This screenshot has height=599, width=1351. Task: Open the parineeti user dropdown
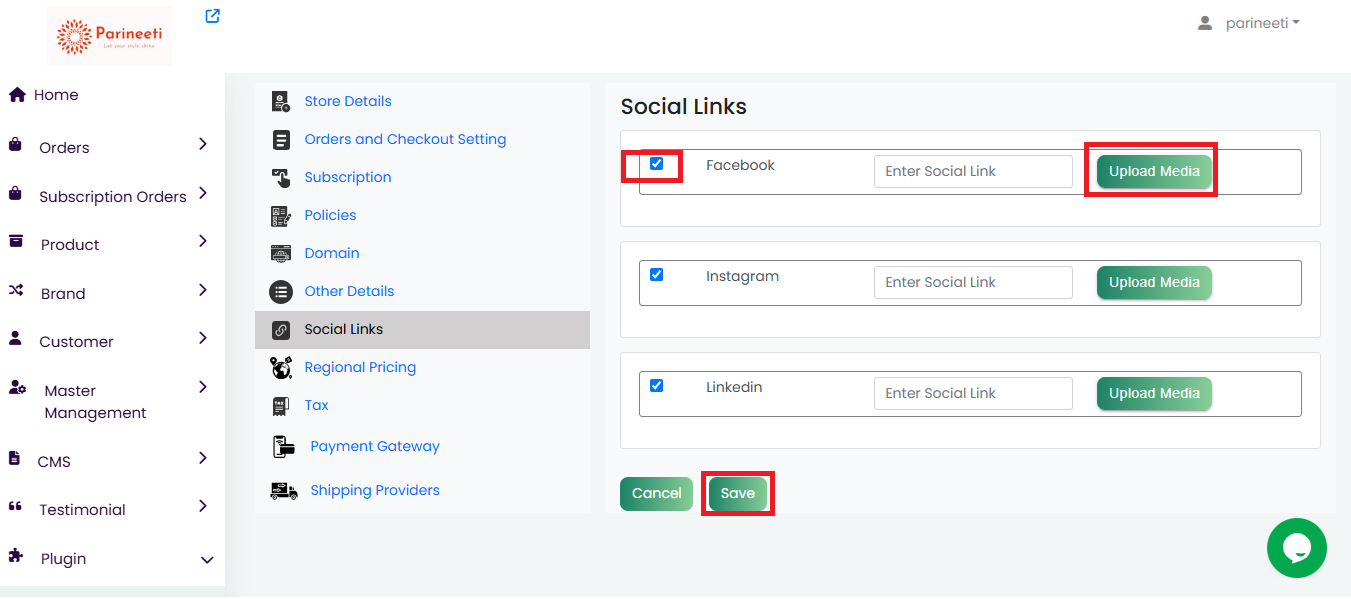(x=1250, y=23)
